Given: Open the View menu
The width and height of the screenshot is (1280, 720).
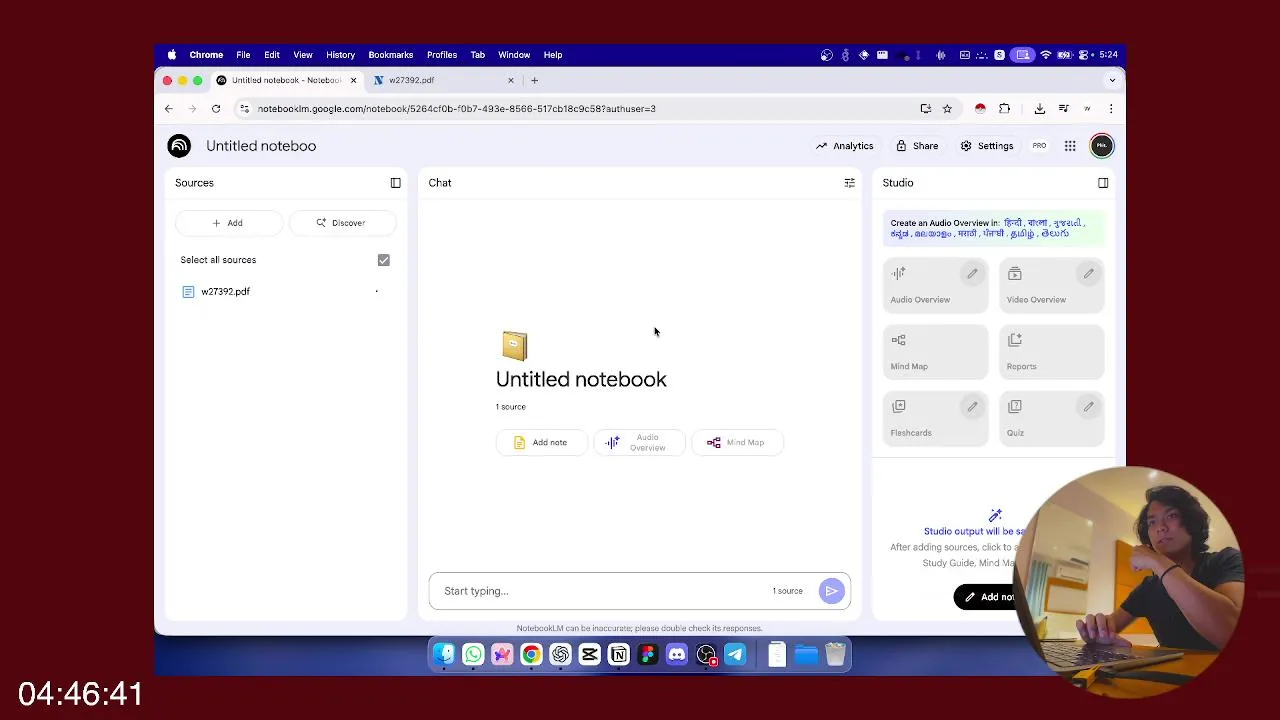Looking at the screenshot, I should 303,55.
